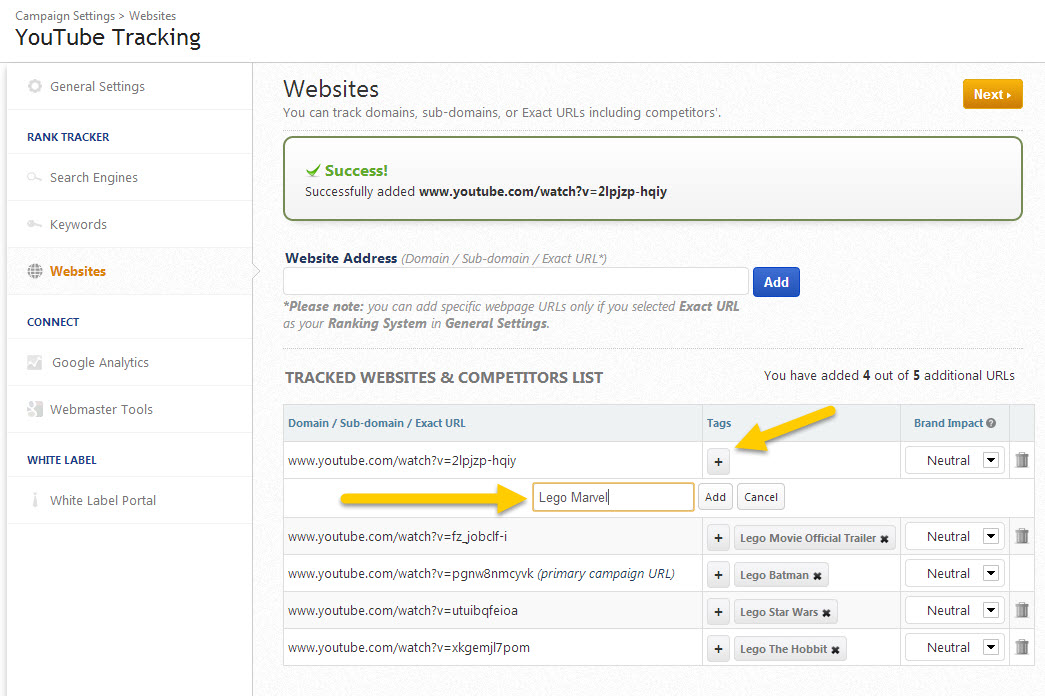Remove the Lego Batman tag

[x=817, y=576]
